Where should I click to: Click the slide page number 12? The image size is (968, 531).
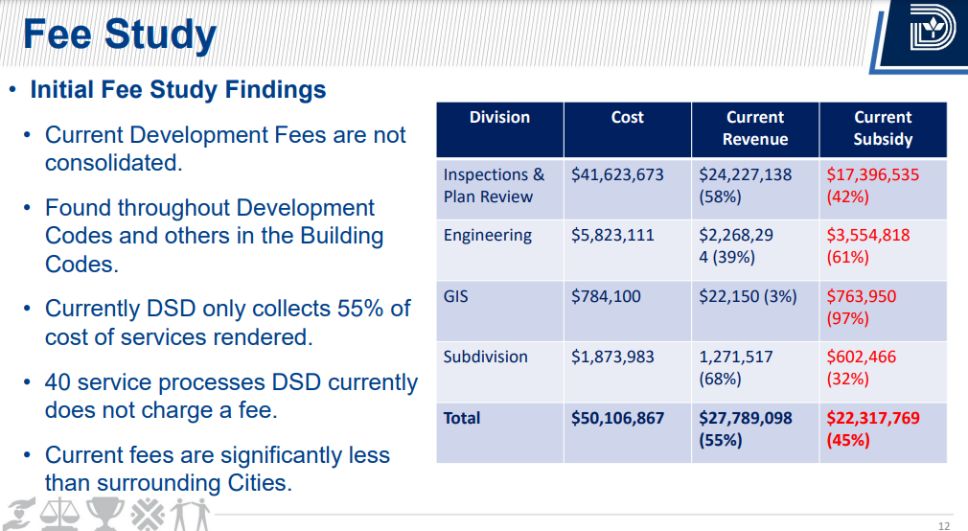(x=943, y=525)
